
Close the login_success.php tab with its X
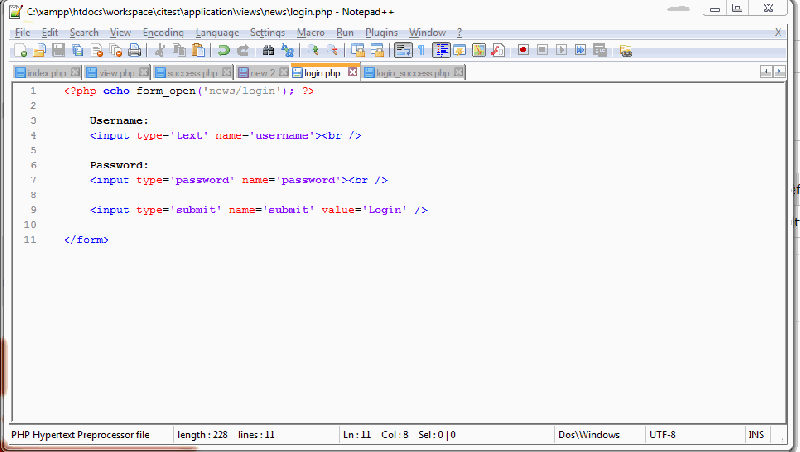pyautogui.click(x=459, y=72)
